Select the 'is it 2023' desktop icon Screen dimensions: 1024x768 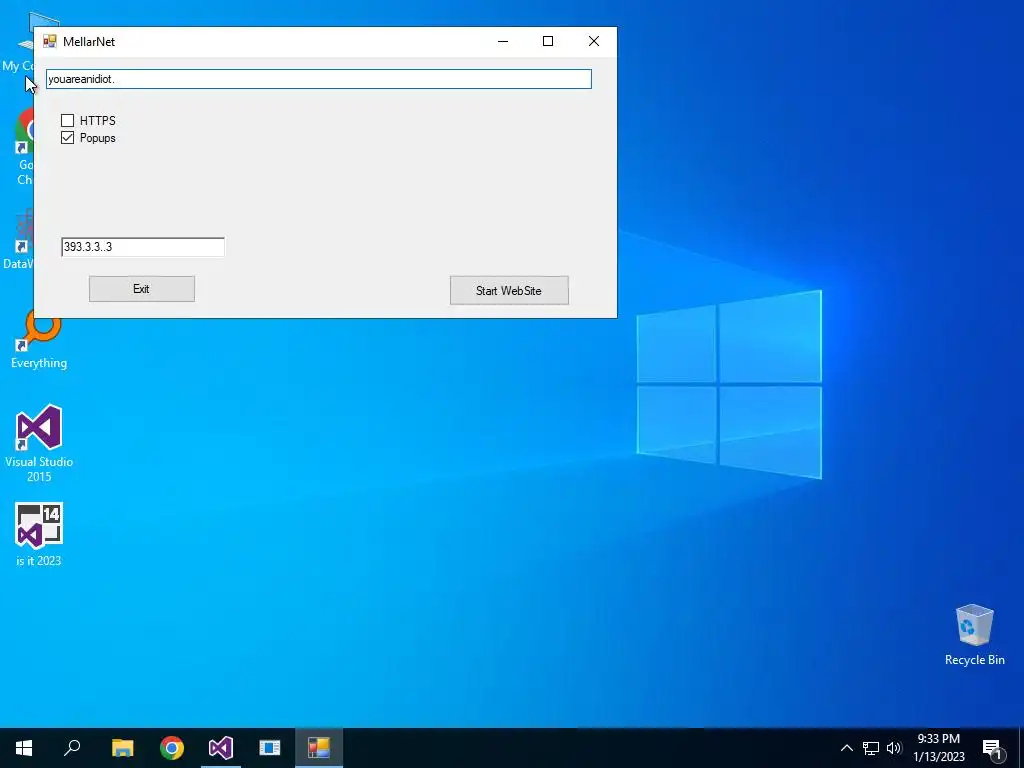point(39,534)
